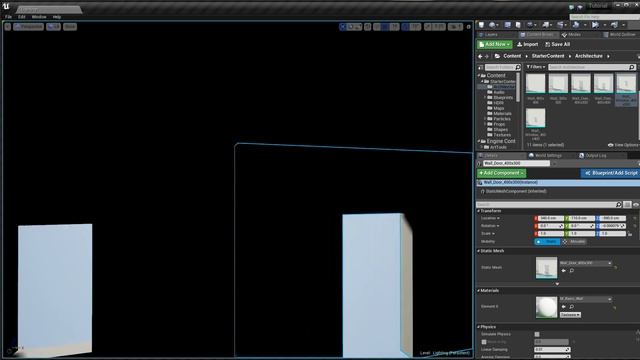Open View Options in content browser

pos(623,145)
